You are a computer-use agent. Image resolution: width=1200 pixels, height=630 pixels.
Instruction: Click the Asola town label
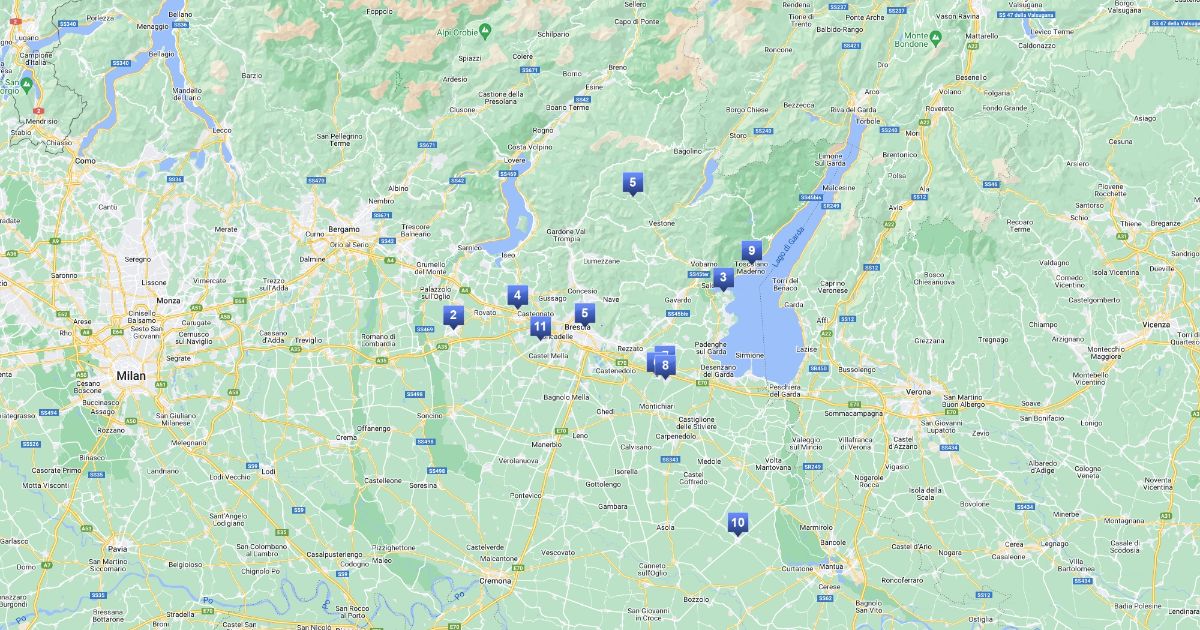(665, 527)
